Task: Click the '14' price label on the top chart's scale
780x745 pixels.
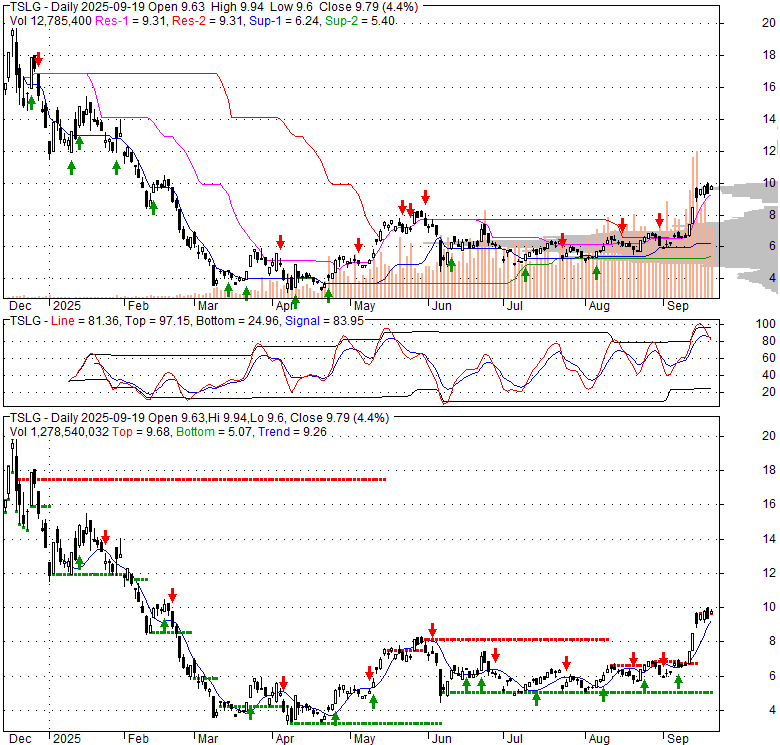Action: 769,119
